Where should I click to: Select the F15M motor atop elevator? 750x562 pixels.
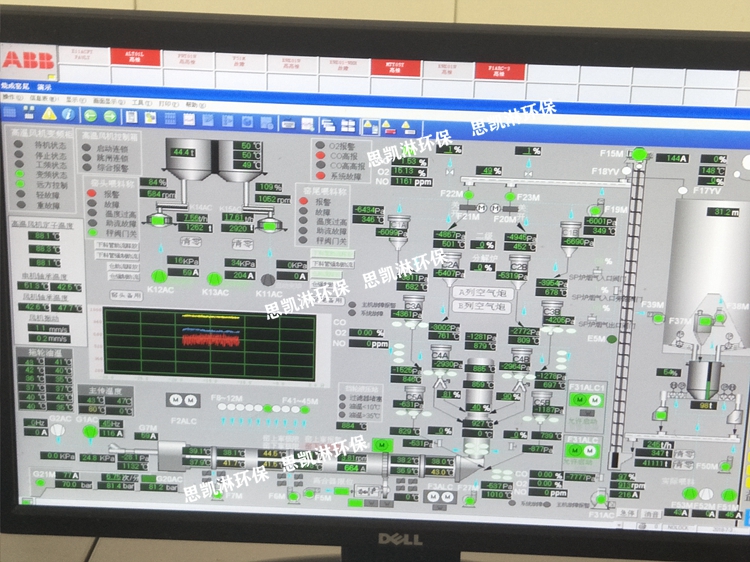click(640, 154)
